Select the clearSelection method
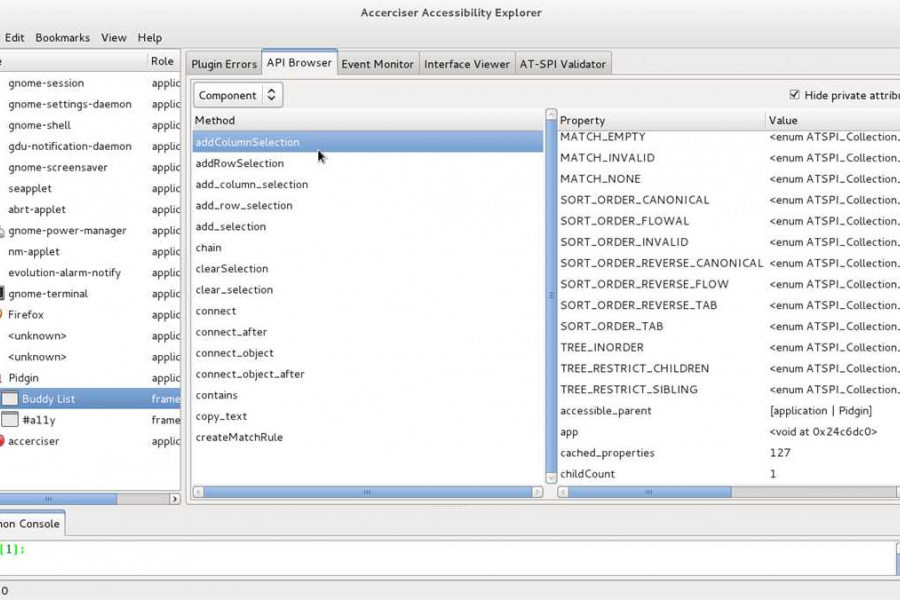Screen dimensions: 900x600 point(367,269)
